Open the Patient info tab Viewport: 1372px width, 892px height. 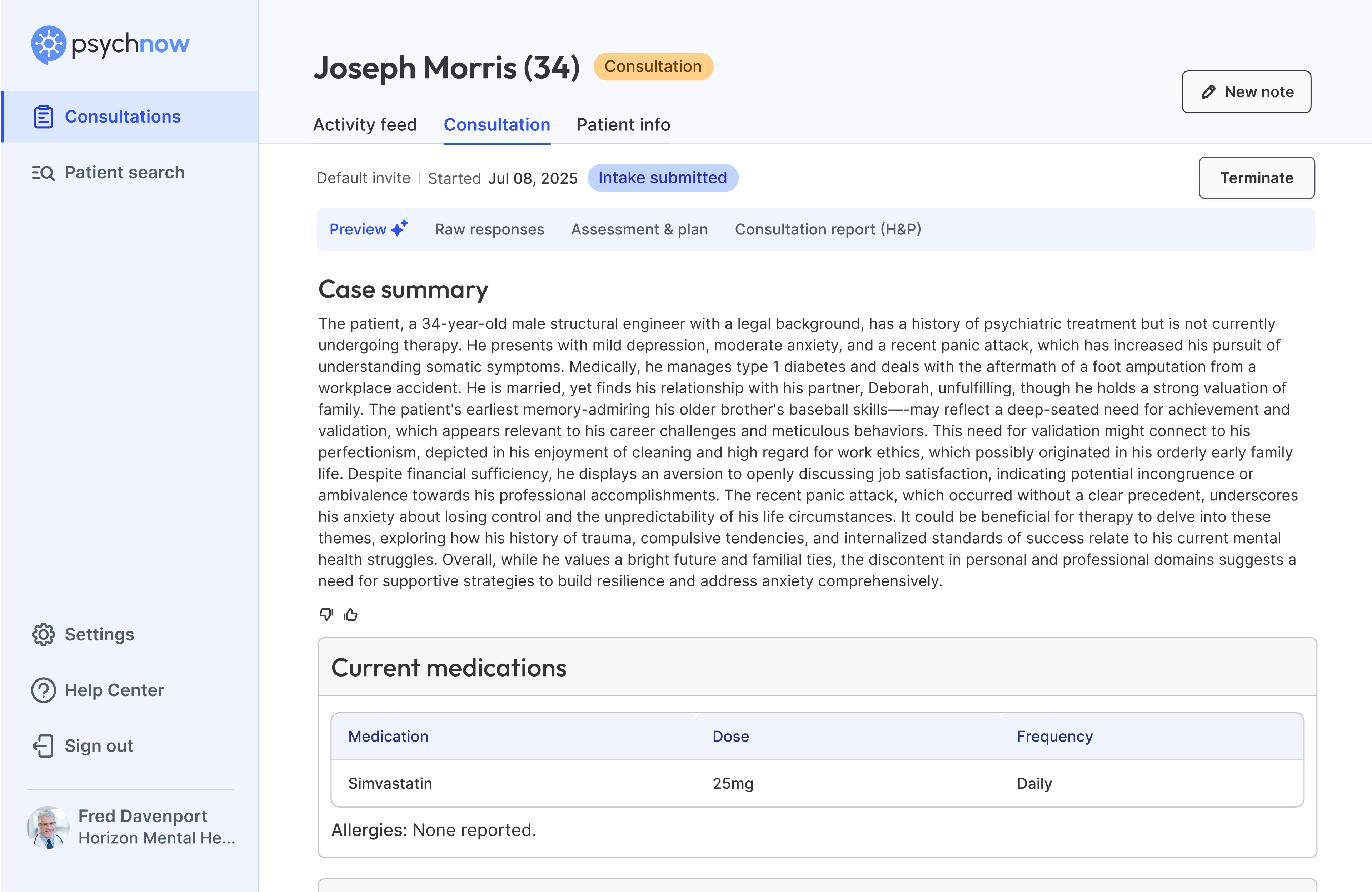click(623, 125)
